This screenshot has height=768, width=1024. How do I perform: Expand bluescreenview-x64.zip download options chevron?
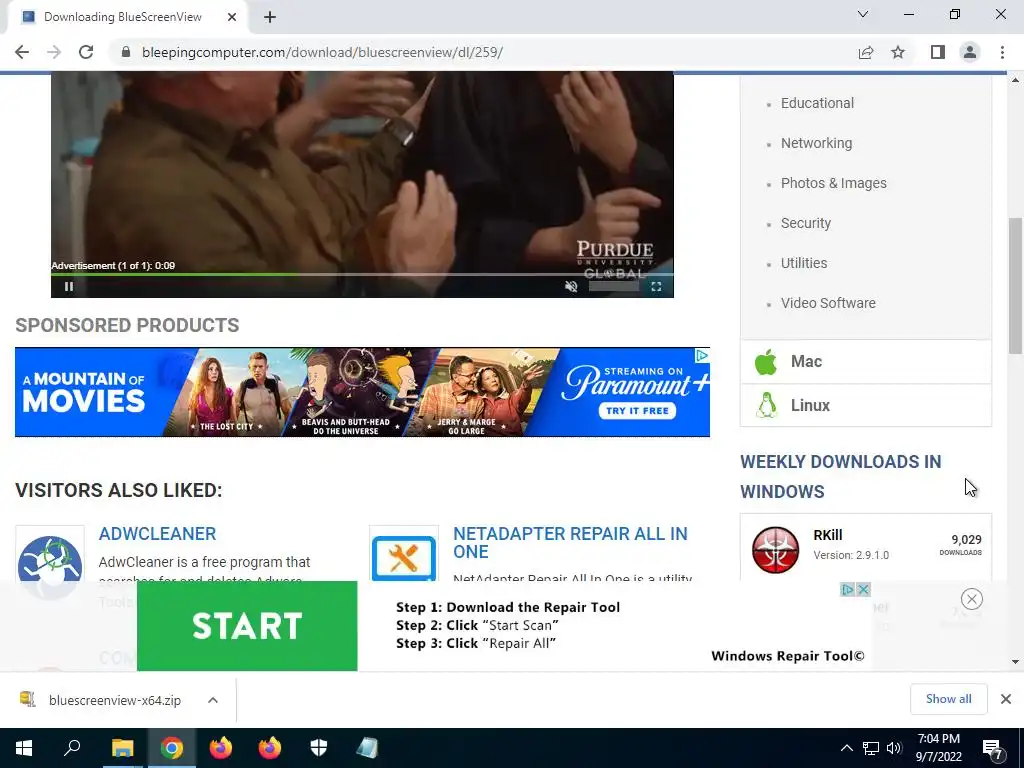[213, 700]
